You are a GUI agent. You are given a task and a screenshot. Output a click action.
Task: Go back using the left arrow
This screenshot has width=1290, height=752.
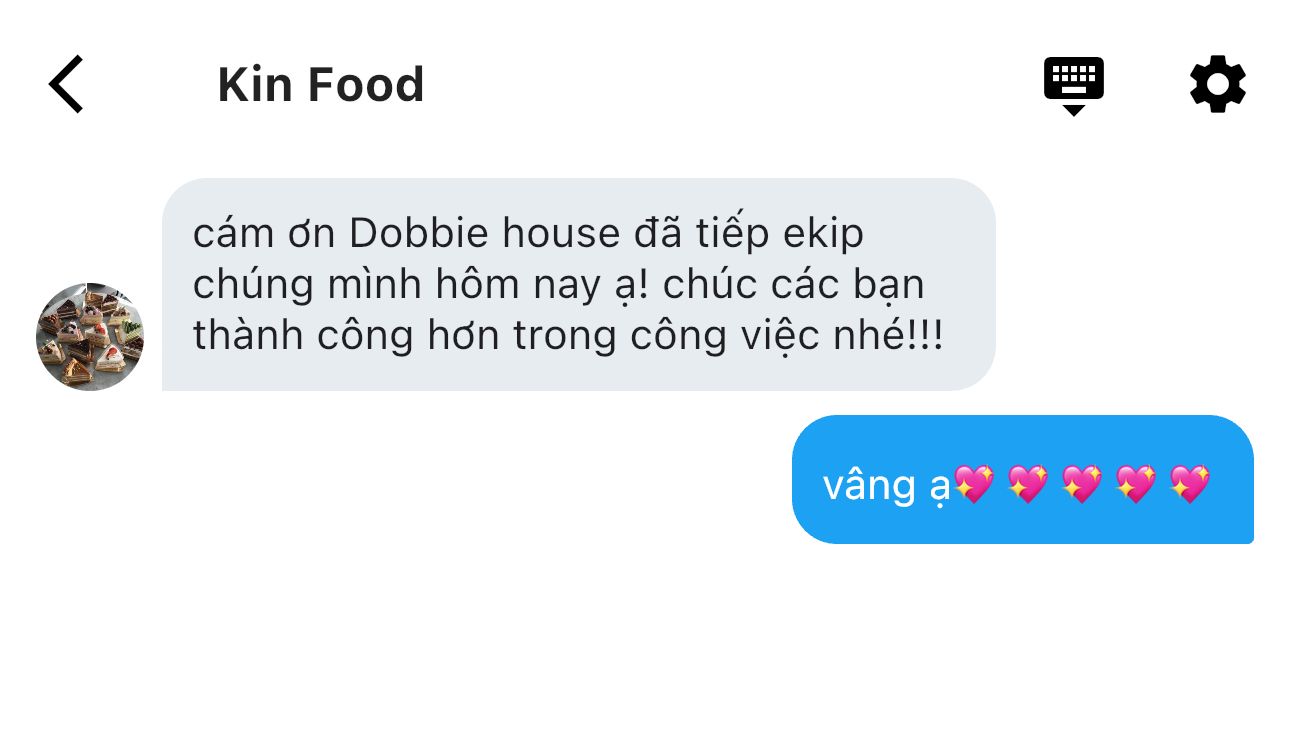click(66, 84)
